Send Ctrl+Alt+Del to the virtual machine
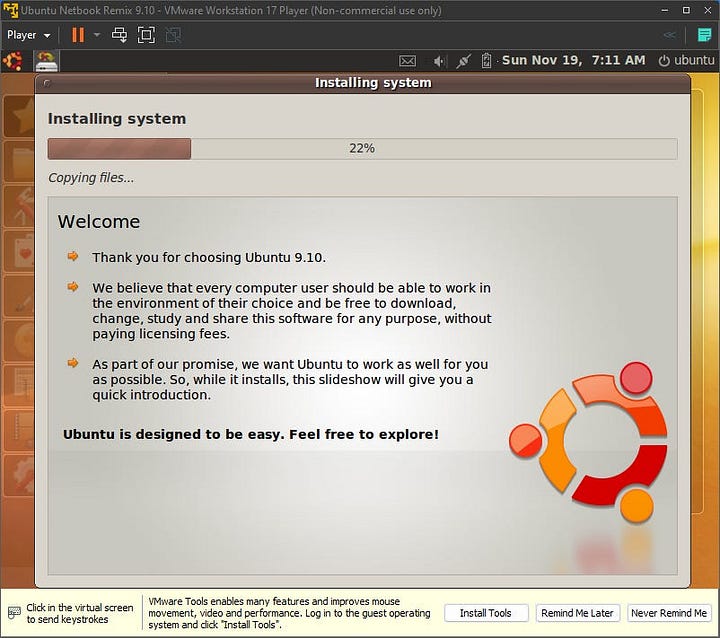 tap(119, 35)
